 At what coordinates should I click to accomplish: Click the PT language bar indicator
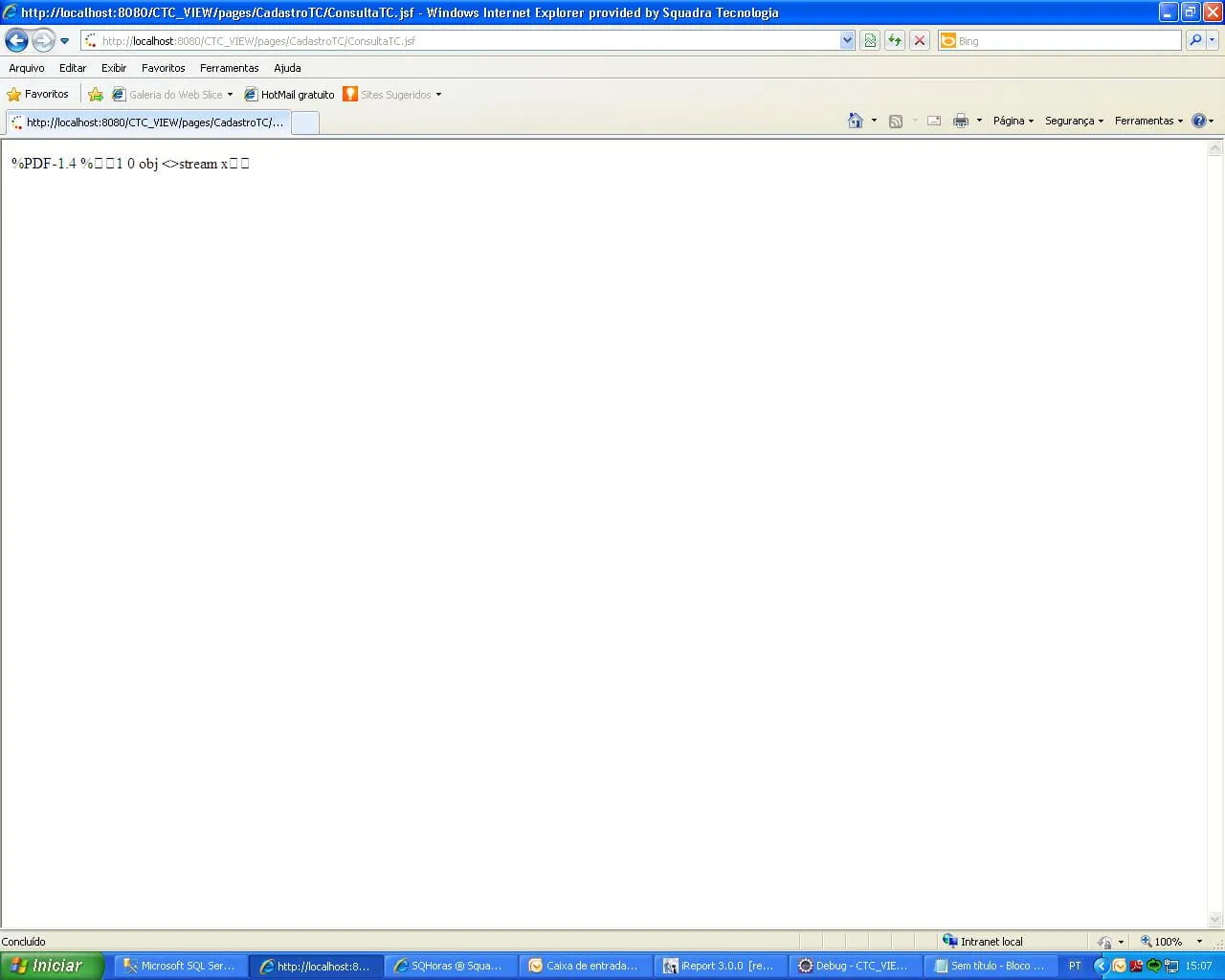tap(1075, 966)
